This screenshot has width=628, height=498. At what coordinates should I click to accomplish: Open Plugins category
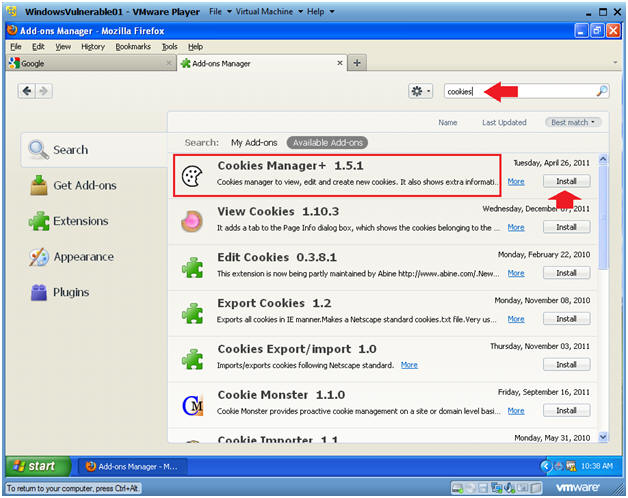click(60, 292)
